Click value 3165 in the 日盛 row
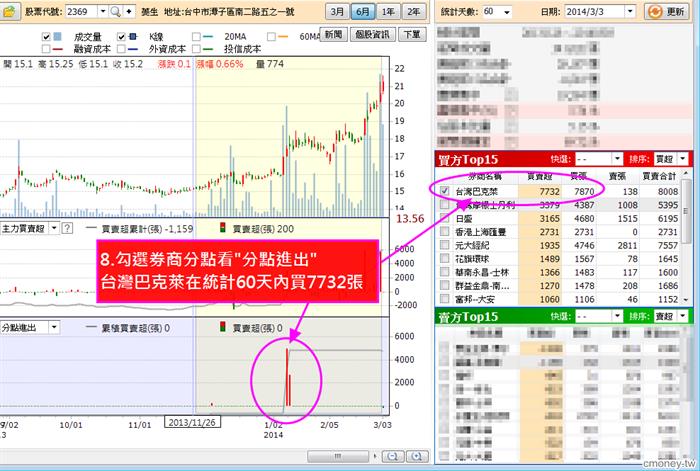 click(550, 218)
